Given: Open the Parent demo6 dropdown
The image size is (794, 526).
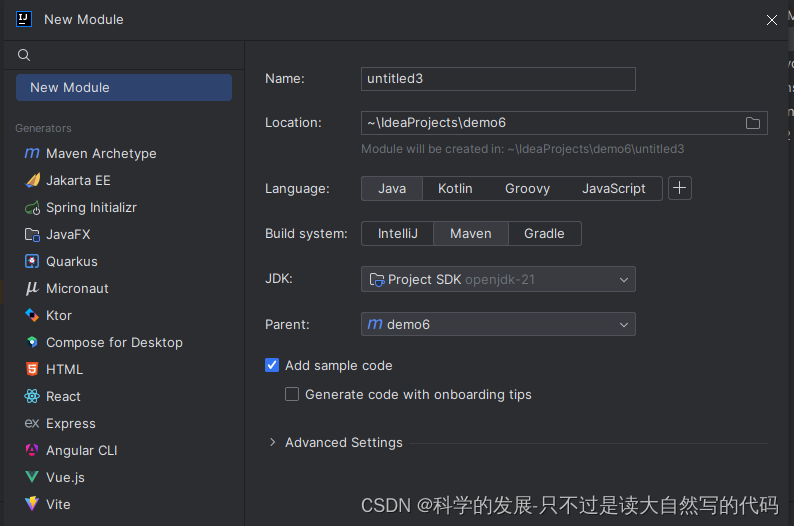Looking at the screenshot, I should click(498, 324).
